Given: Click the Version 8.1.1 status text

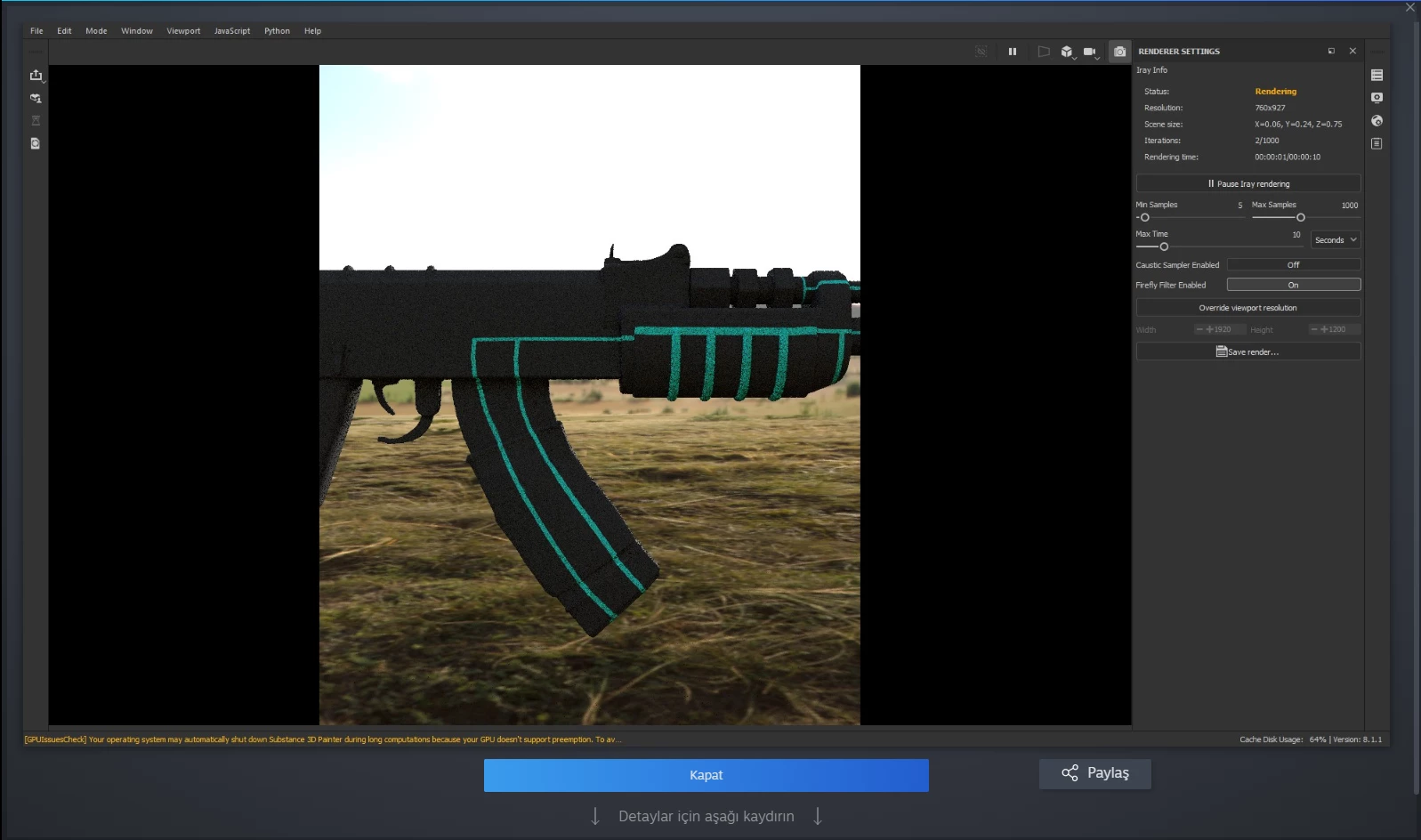Looking at the screenshot, I should [x=1358, y=739].
